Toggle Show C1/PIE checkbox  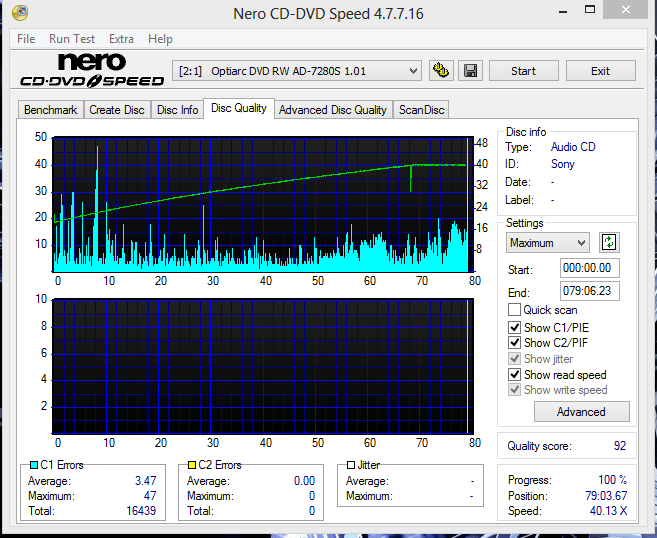tap(514, 327)
